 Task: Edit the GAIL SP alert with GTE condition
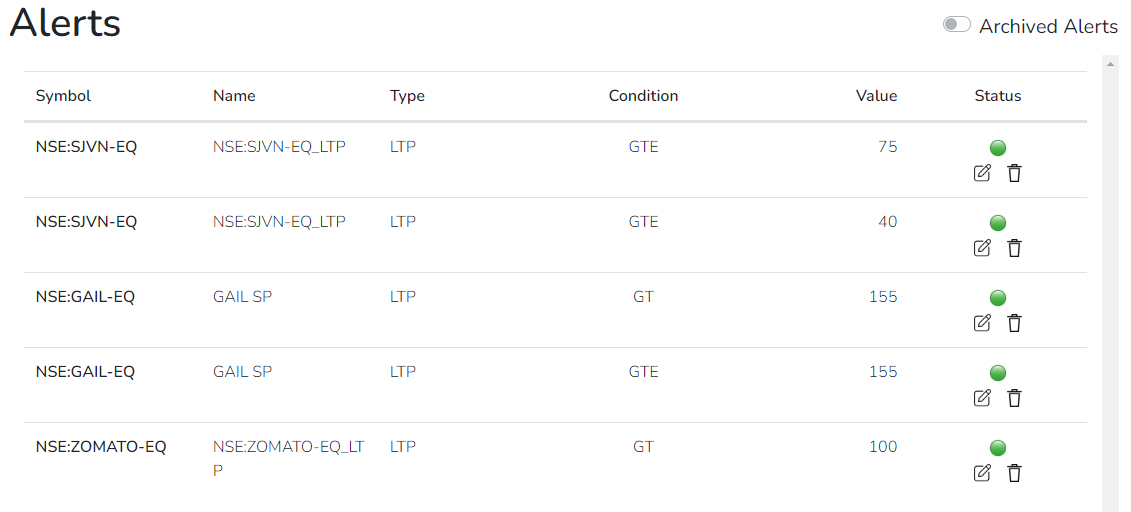click(982, 398)
